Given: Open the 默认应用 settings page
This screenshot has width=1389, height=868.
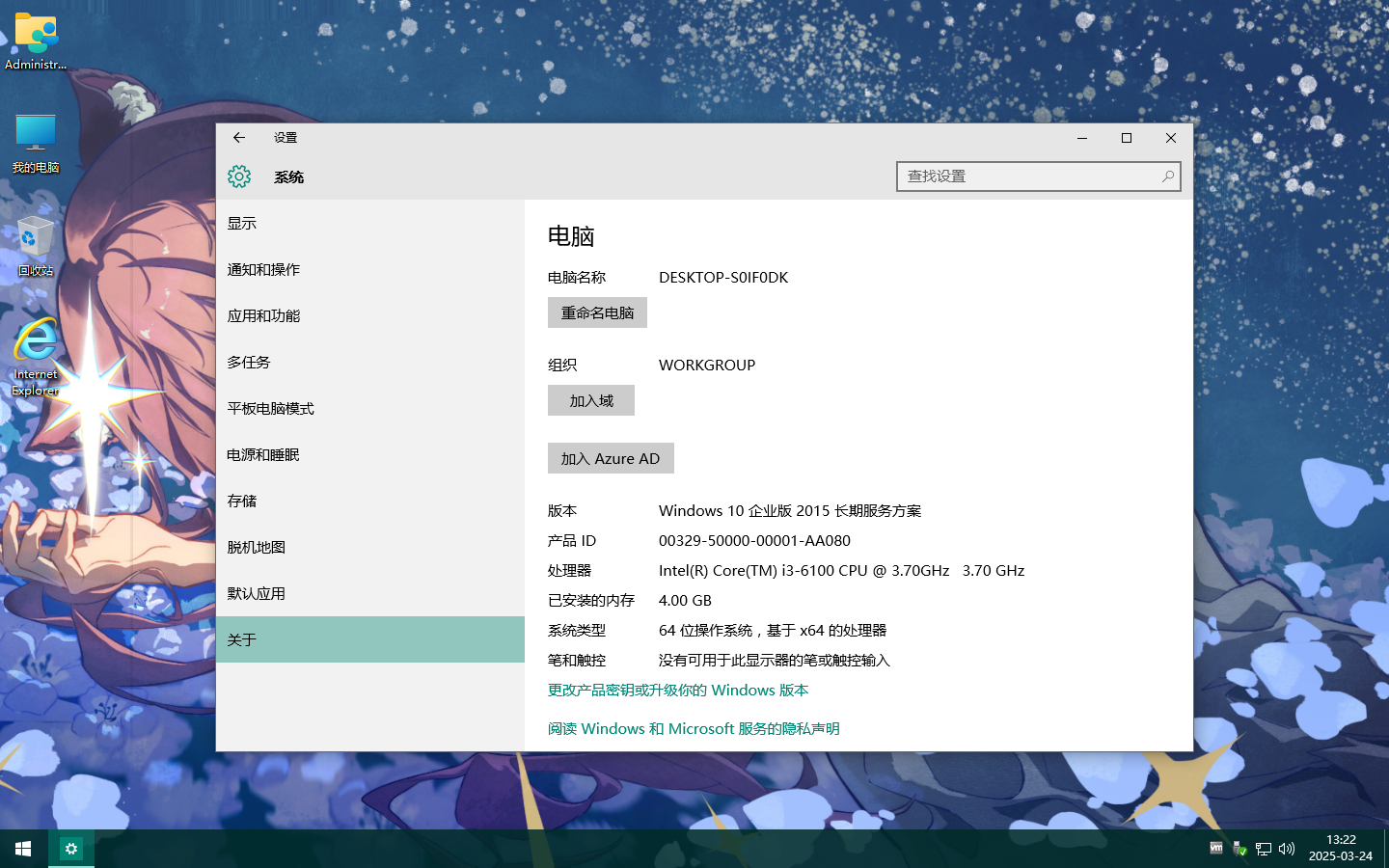Looking at the screenshot, I should pos(370,593).
